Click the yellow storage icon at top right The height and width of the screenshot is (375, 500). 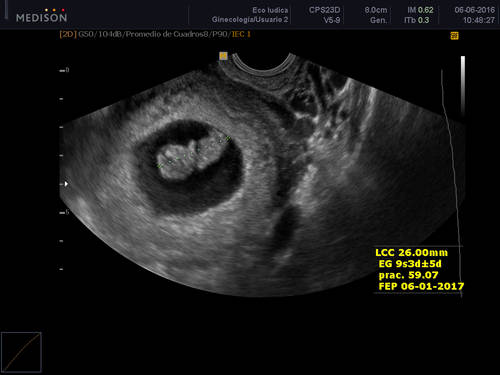tap(454, 36)
